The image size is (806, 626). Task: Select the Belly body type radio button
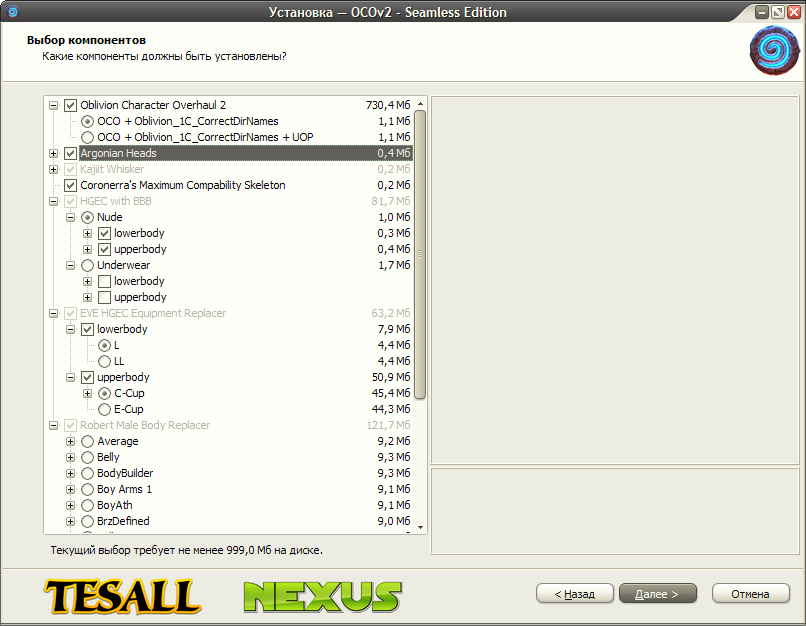(x=87, y=457)
